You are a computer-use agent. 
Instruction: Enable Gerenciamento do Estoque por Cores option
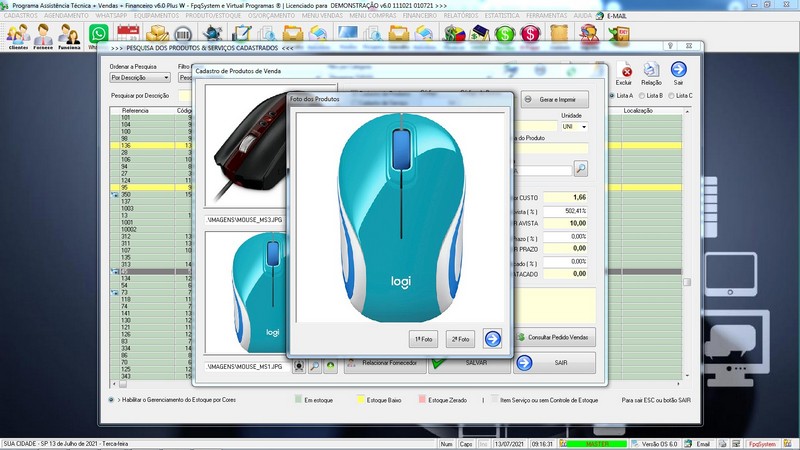click(x=111, y=400)
